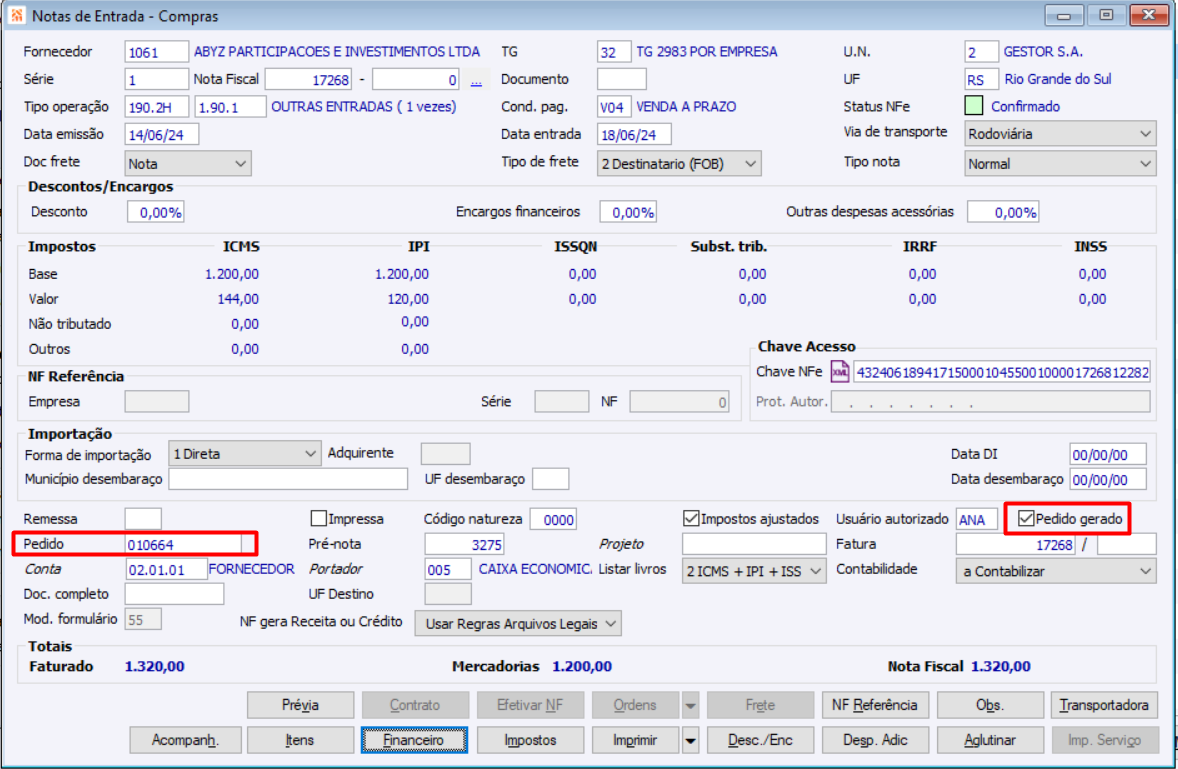Click the Remessa input field
1178x769 pixels.
(143, 519)
